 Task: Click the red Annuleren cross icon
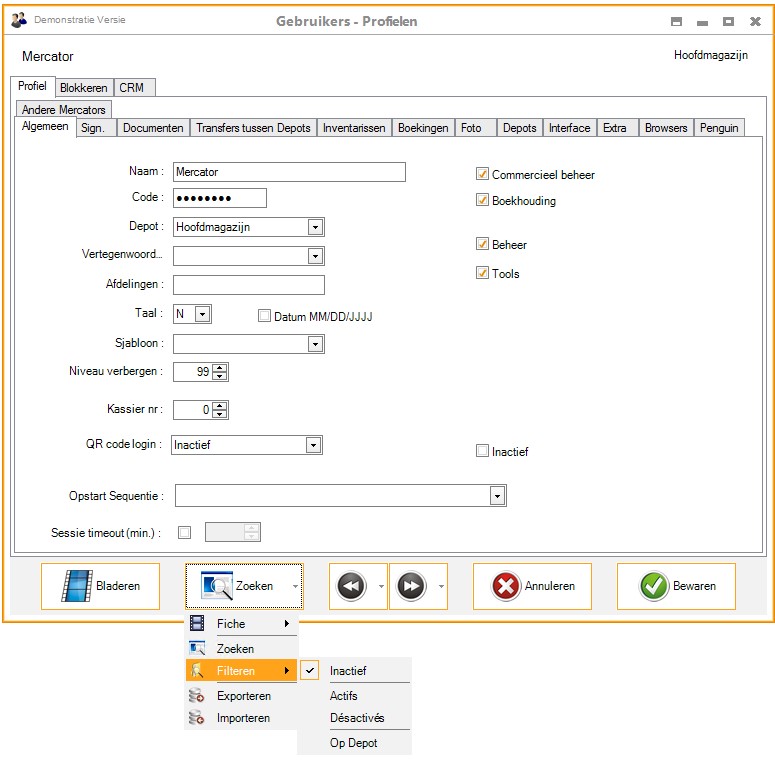pos(506,586)
